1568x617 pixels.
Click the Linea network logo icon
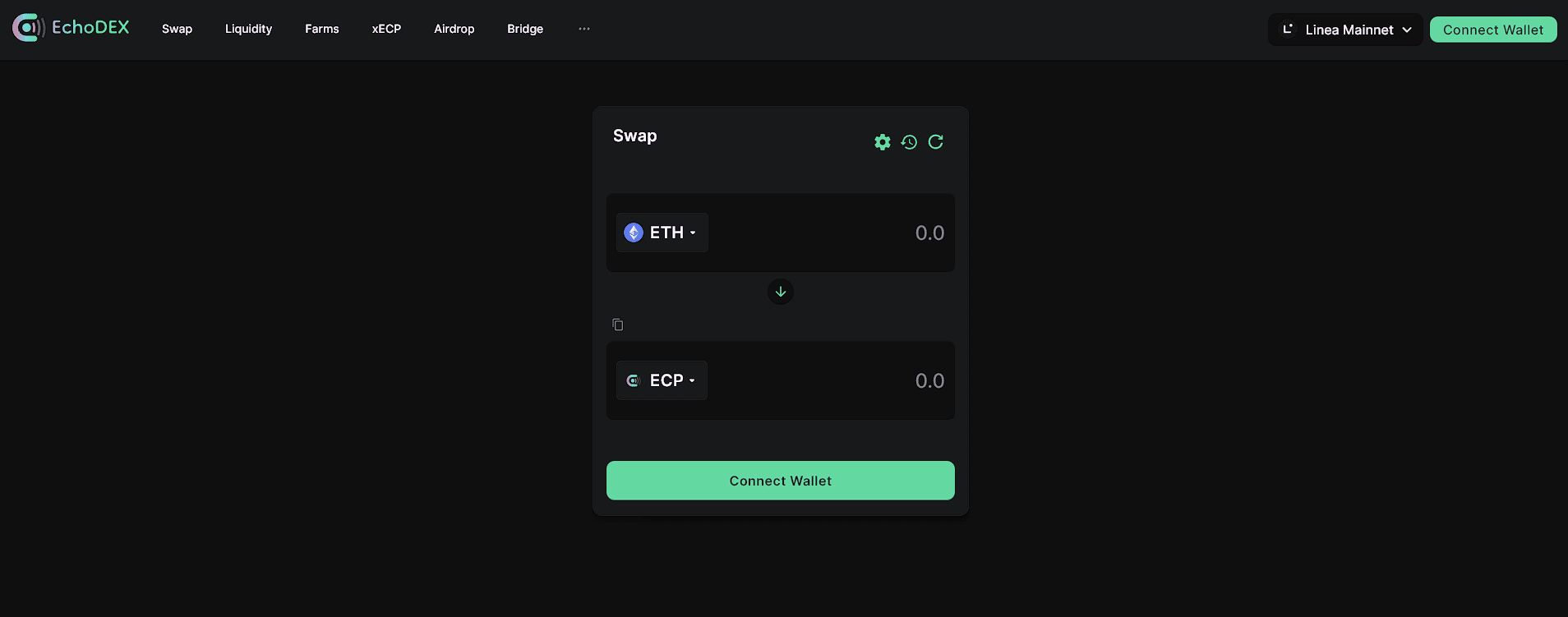tap(1288, 30)
